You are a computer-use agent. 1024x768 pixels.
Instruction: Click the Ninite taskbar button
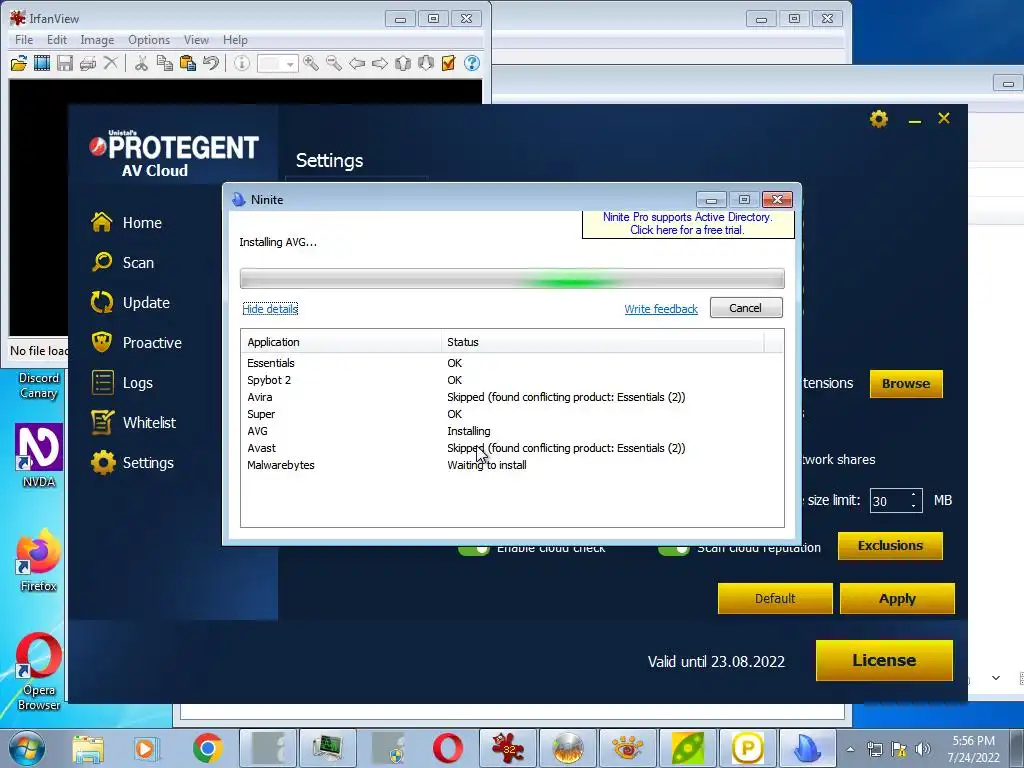pyautogui.click(x=808, y=748)
